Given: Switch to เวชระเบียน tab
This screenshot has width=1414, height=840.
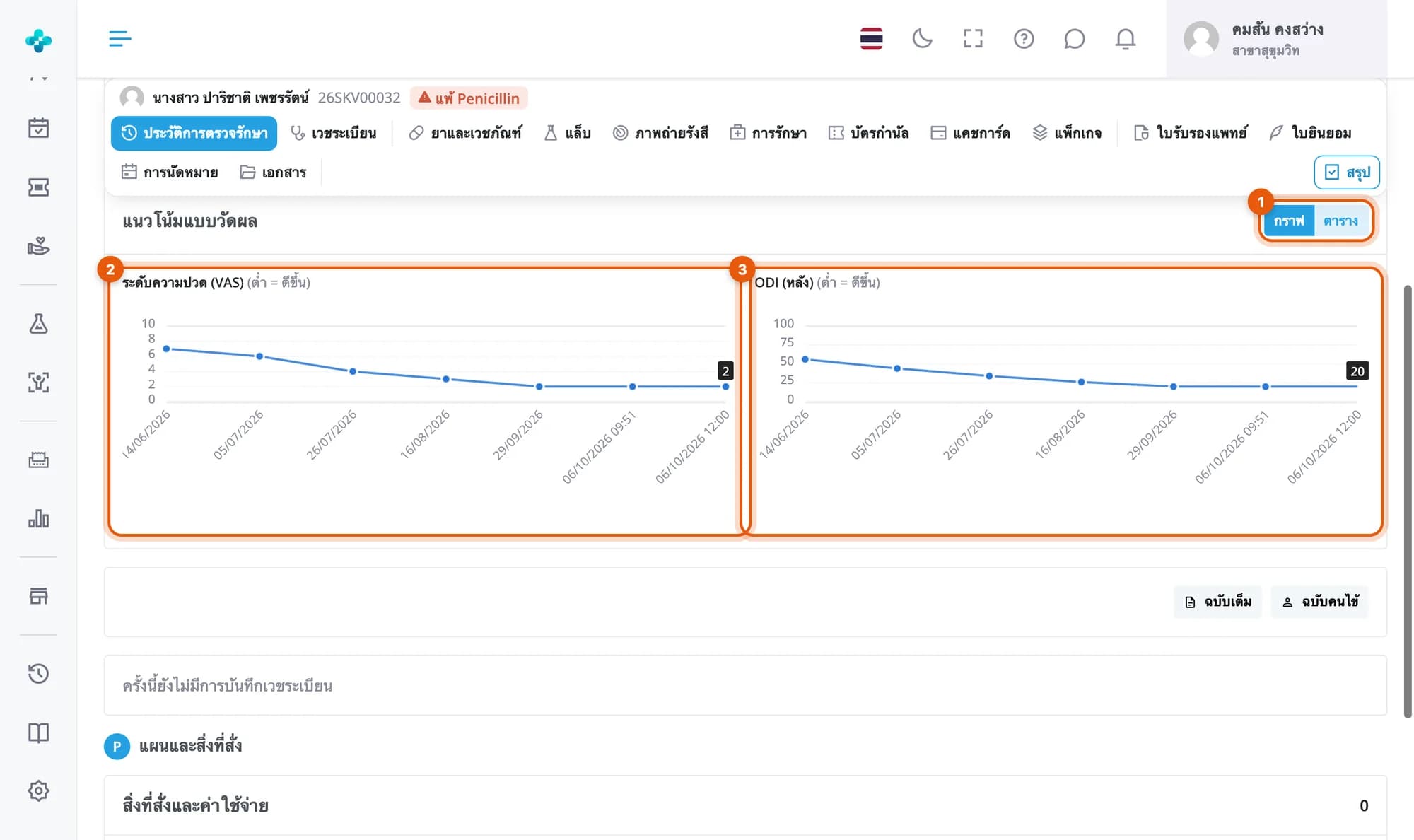Looking at the screenshot, I should pos(334,133).
